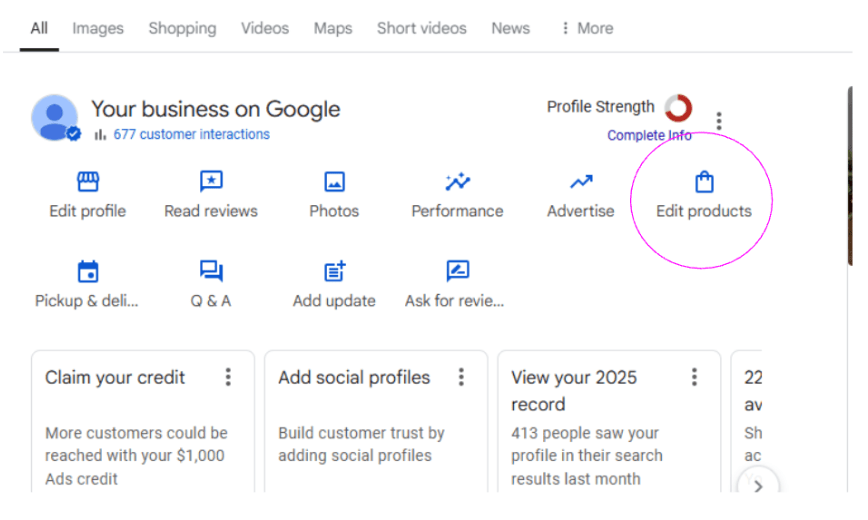This screenshot has width=868, height=520.
Task: Open the View your 2025 record card menu
Action: coord(694,377)
